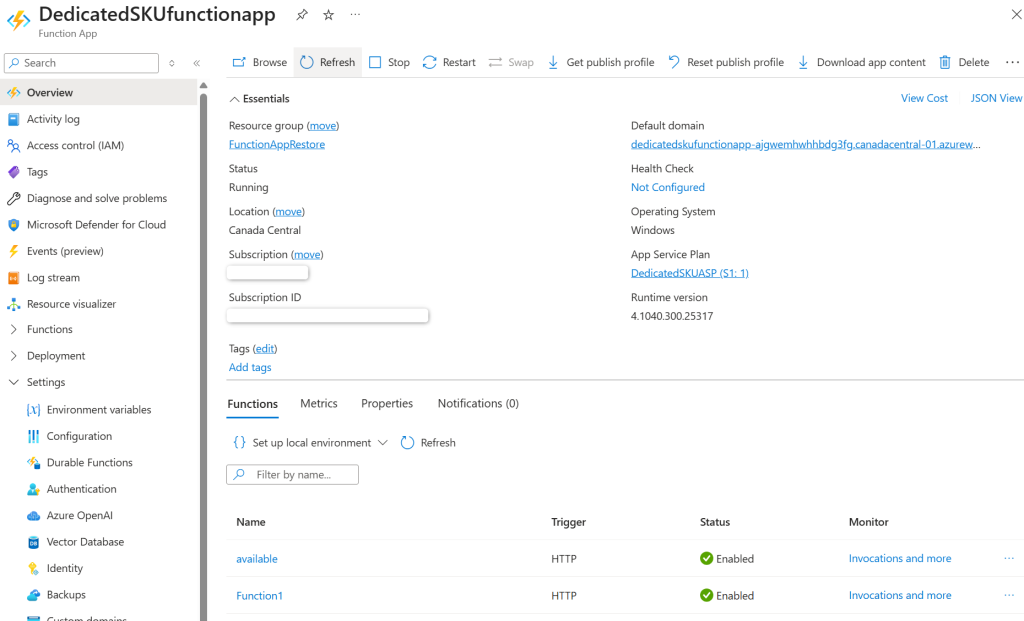Open ellipsis menu beside the app title
This screenshot has width=1024, height=621.
[355, 14]
